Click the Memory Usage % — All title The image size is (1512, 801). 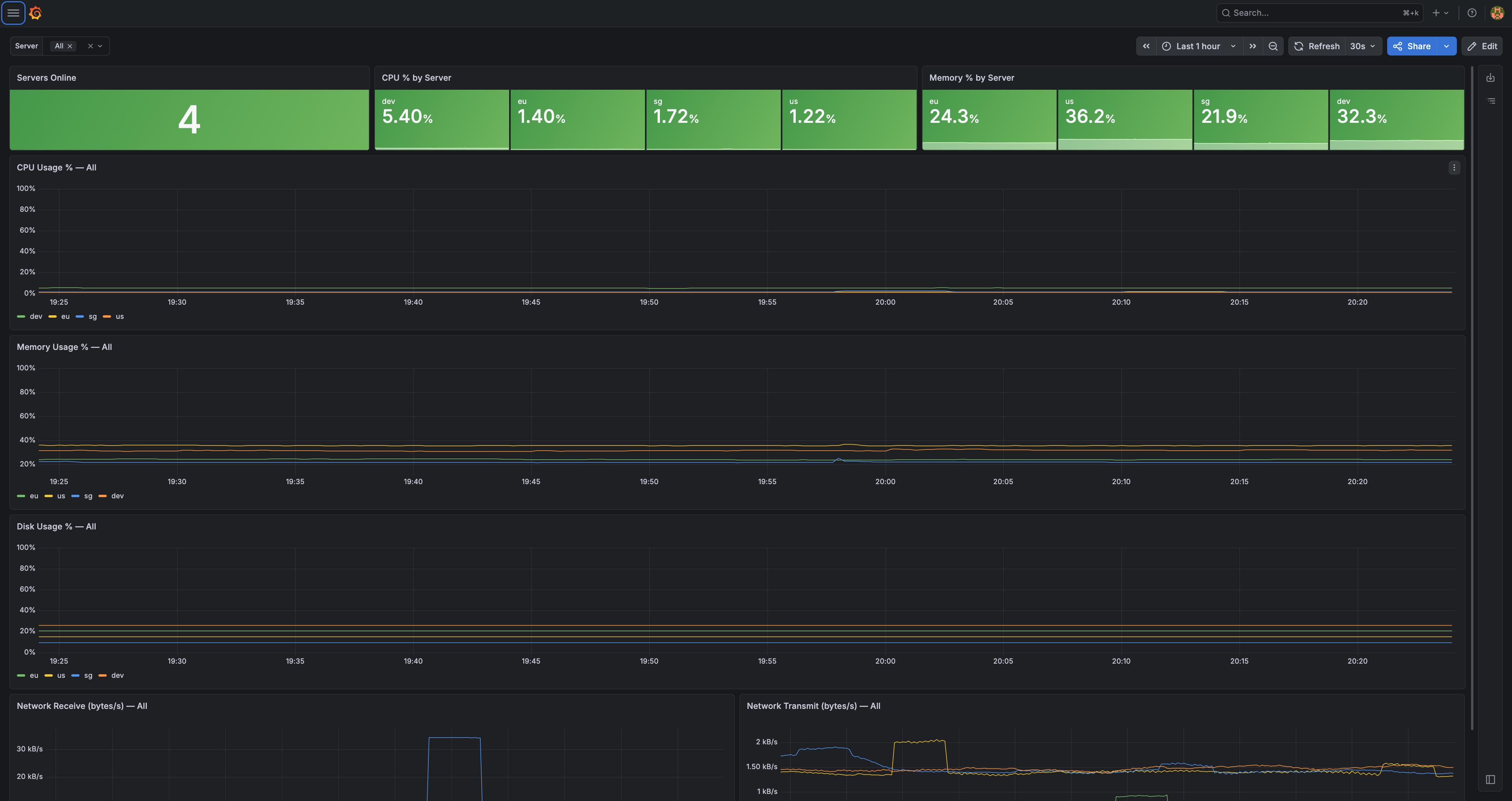click(64, 348)
